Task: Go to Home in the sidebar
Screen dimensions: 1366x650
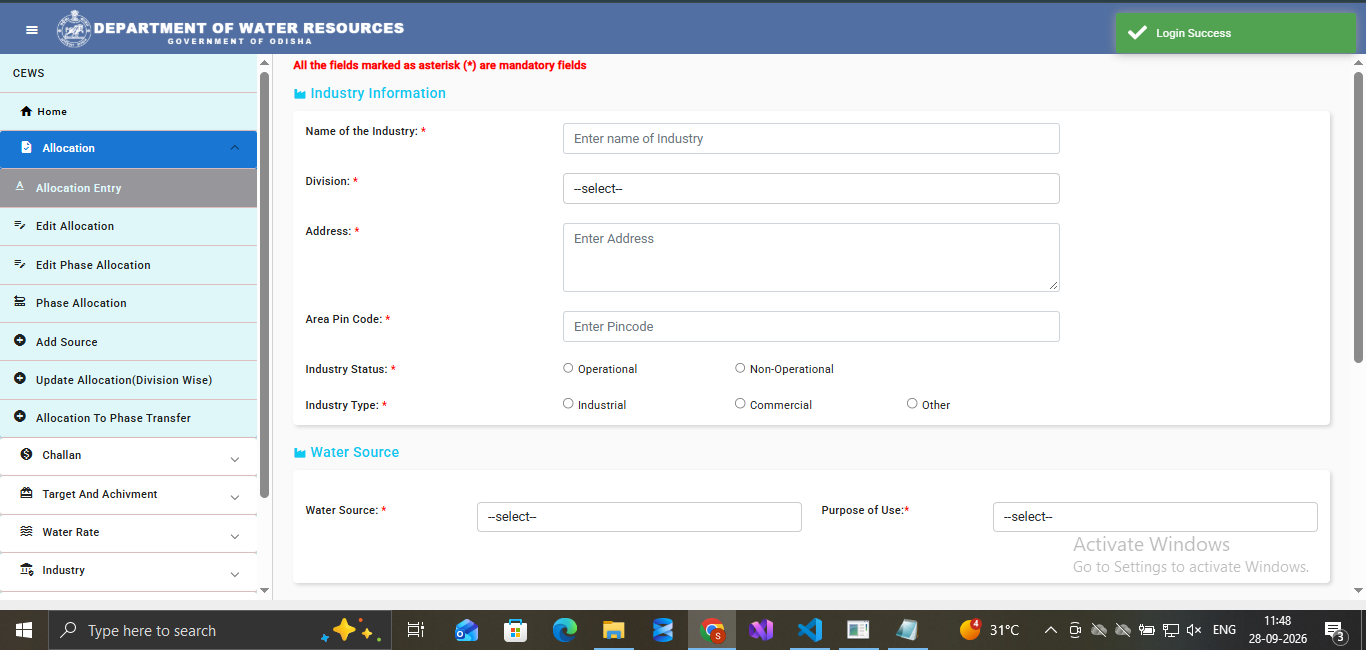Action: pyautogui.click(x=128, y=112)
